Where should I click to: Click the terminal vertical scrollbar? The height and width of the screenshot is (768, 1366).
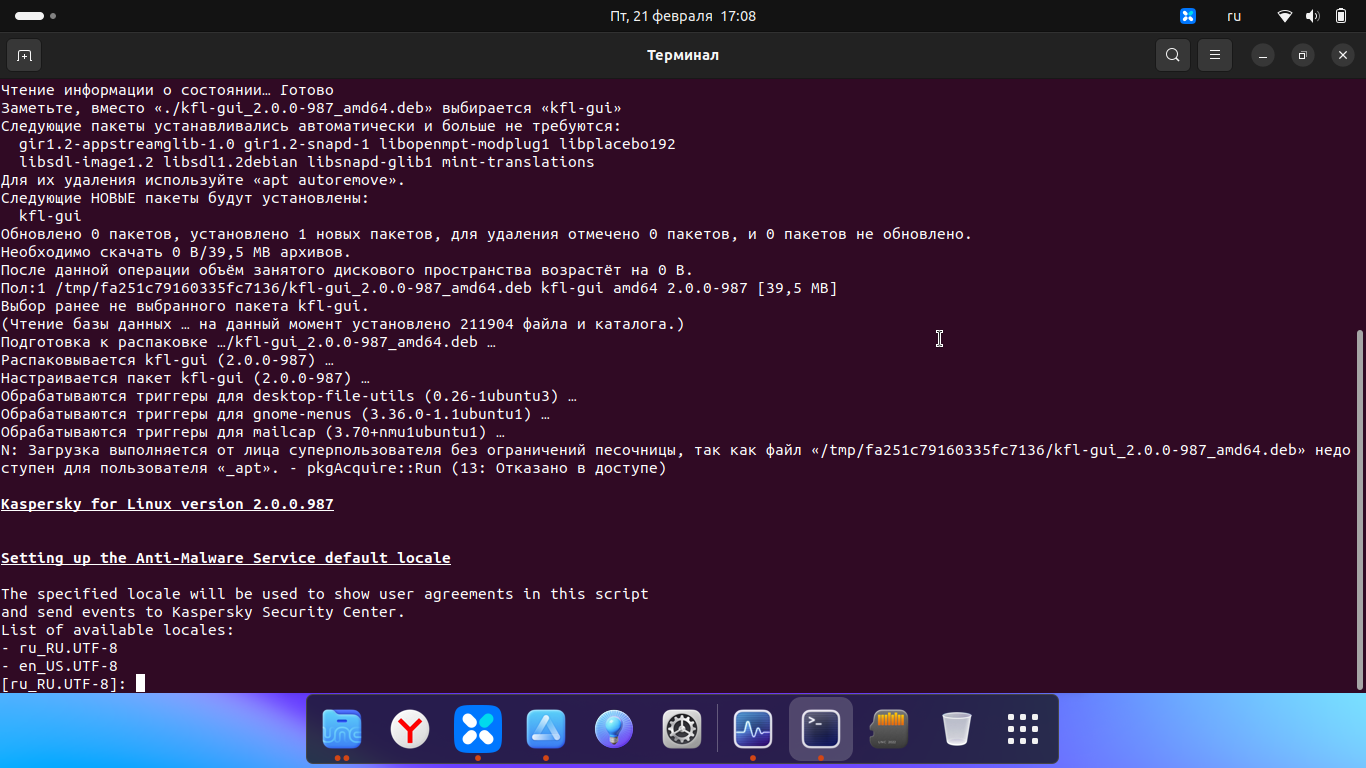pos(1359,510)
